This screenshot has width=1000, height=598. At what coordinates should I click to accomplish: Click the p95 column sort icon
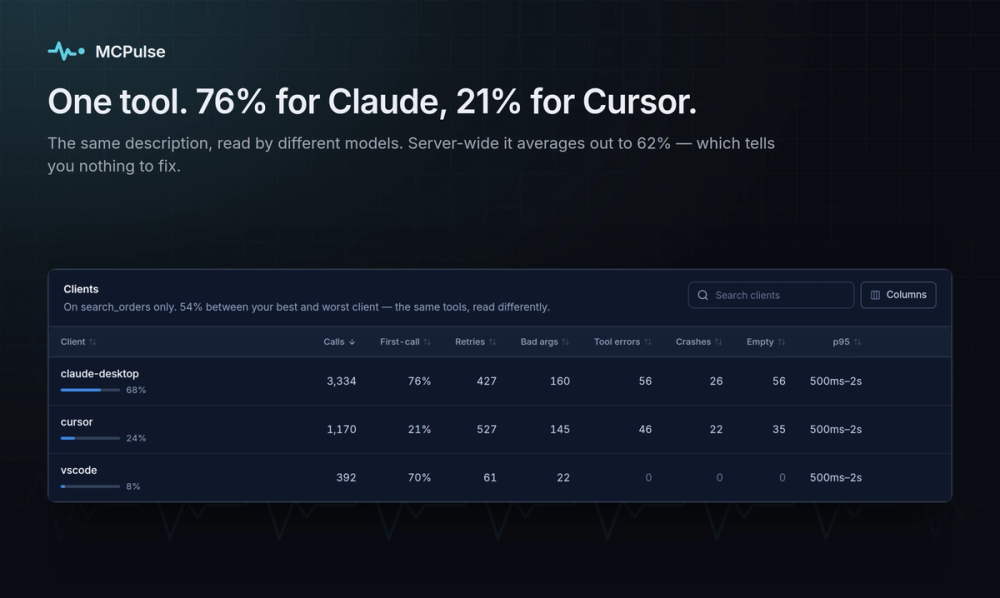click(x=858, y=342)
